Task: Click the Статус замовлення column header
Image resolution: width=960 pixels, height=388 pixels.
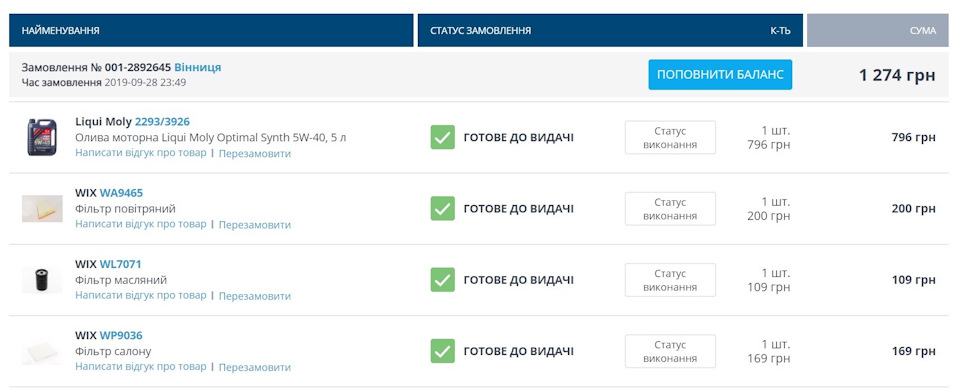Action: tap(481, 31)
